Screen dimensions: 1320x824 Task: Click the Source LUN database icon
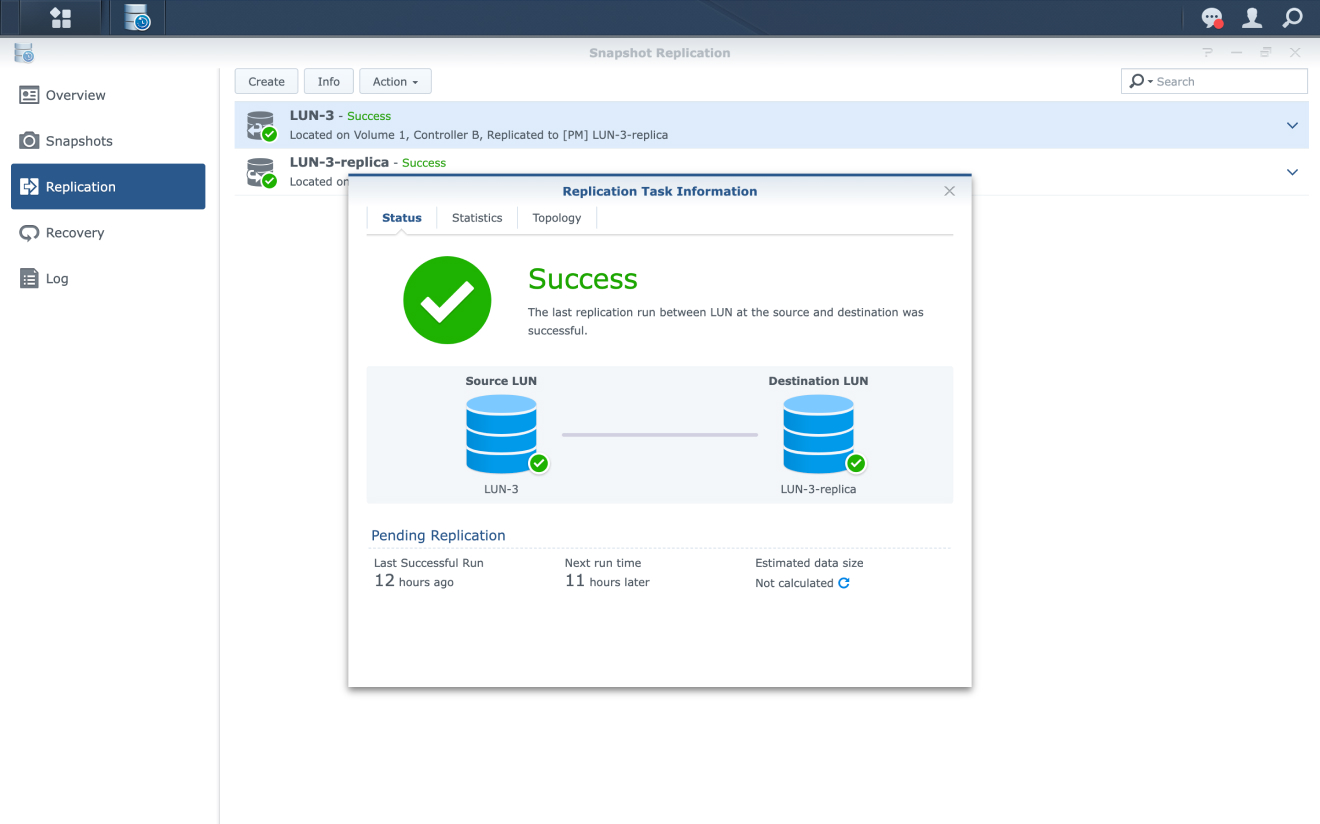pos(502,433)
